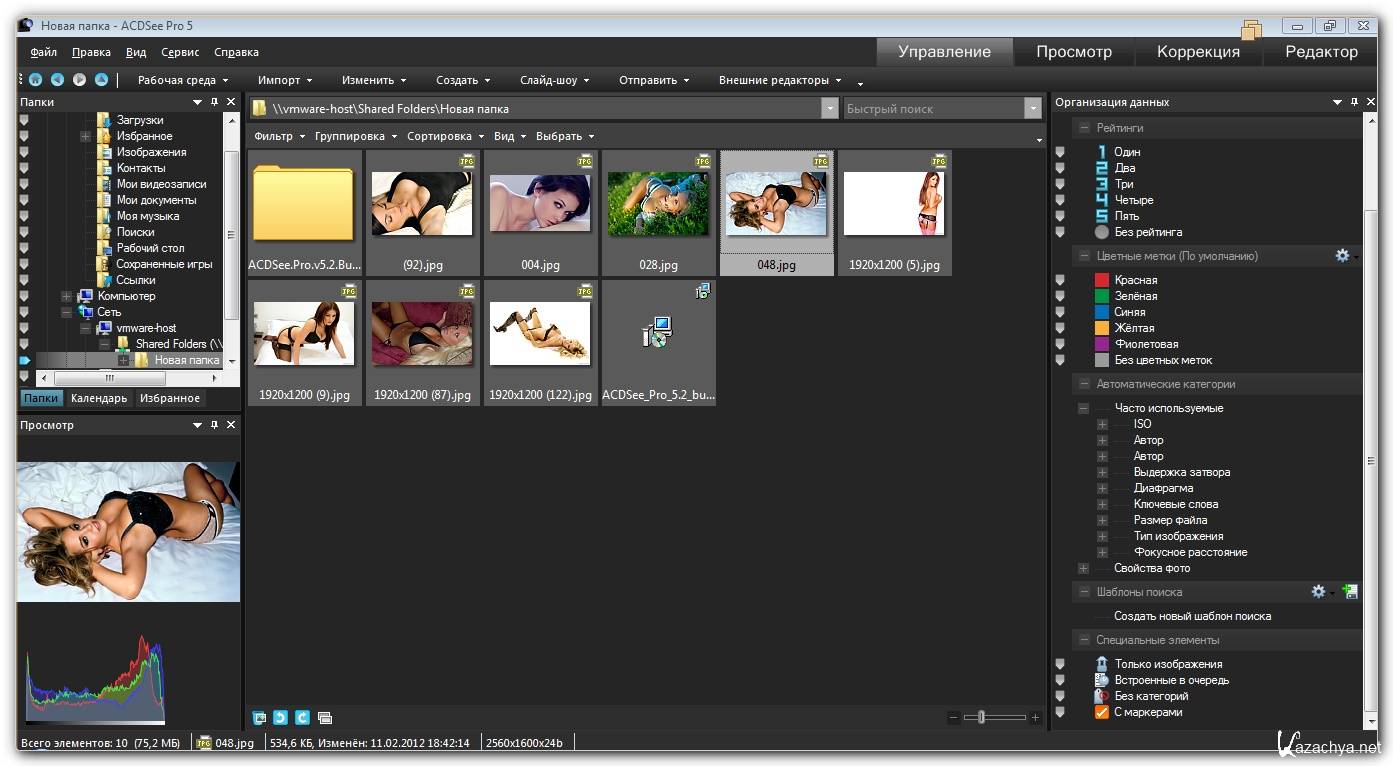1393x766 pixels.
Task: Toggle Easy-Select marker next to 'Без рейтинга'
Action: (x=1060, y=232)
